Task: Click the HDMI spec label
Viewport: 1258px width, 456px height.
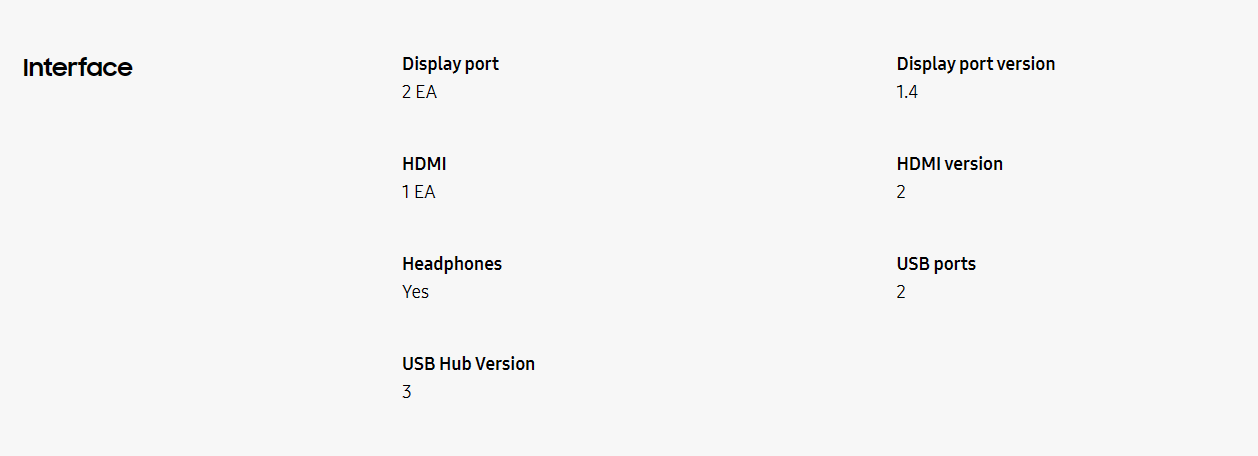Action: 424,164
